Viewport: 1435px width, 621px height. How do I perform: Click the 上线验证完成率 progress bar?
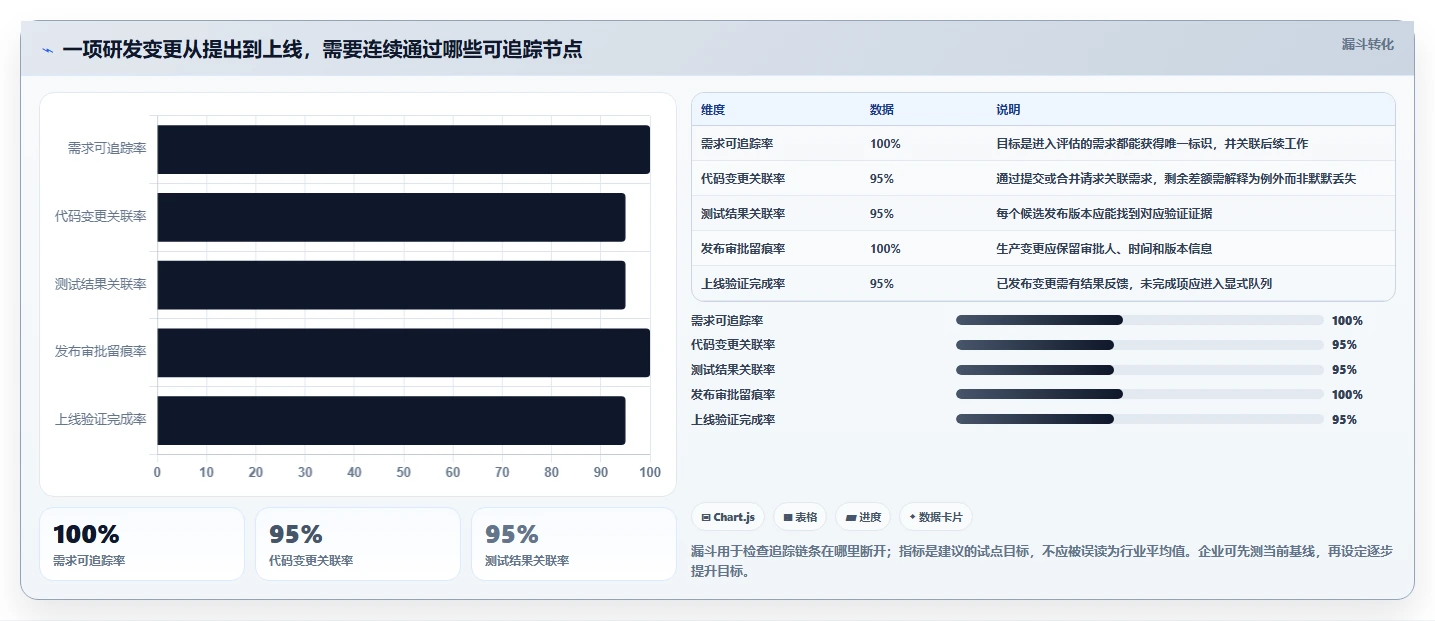(x=1139, y=419)
